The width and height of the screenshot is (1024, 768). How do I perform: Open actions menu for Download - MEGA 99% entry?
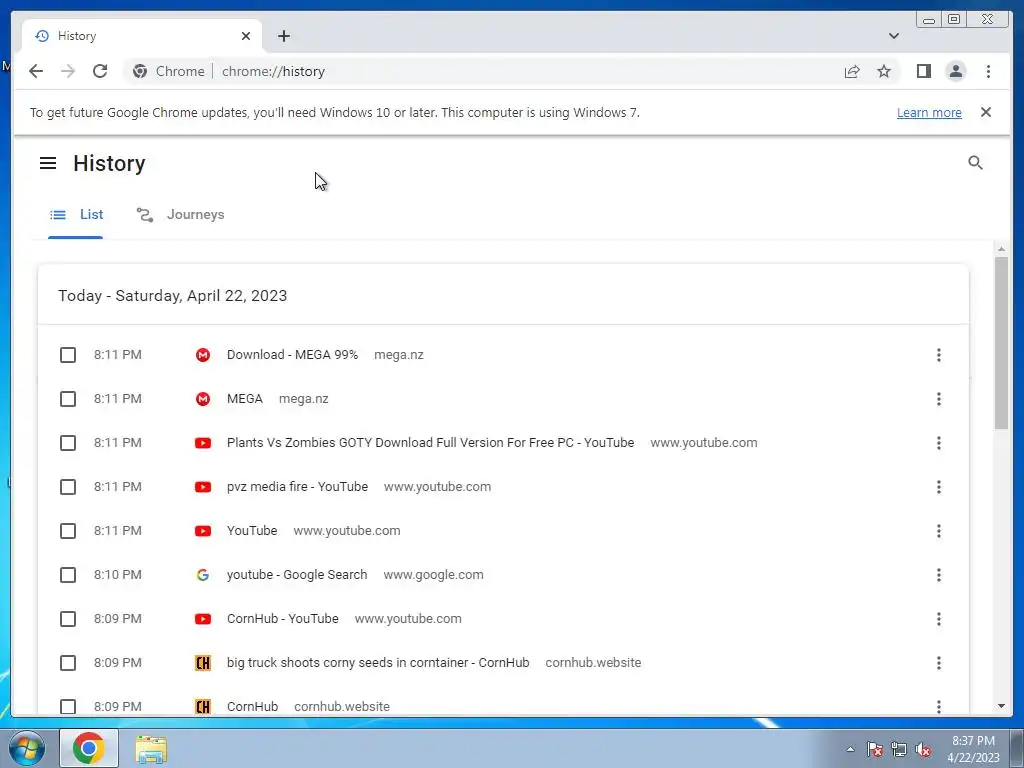coord(938,355)
